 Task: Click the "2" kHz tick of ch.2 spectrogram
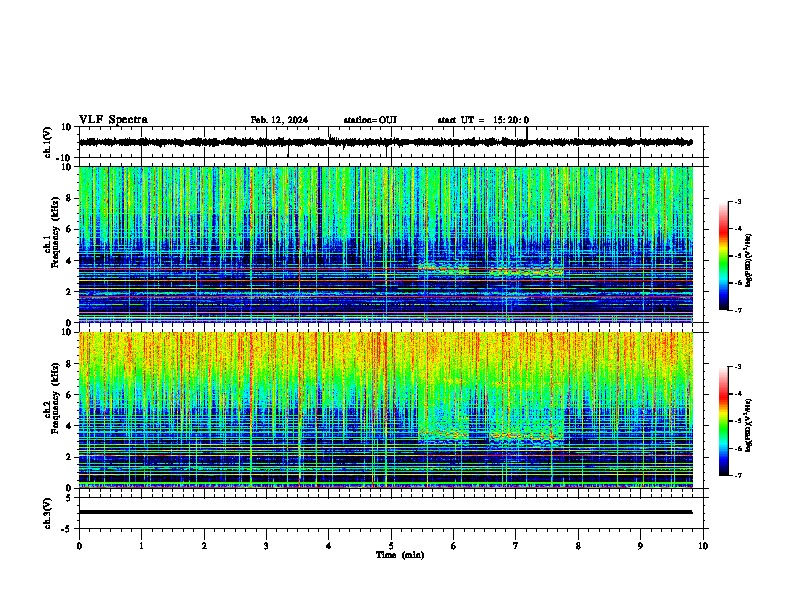click(69, 457)
